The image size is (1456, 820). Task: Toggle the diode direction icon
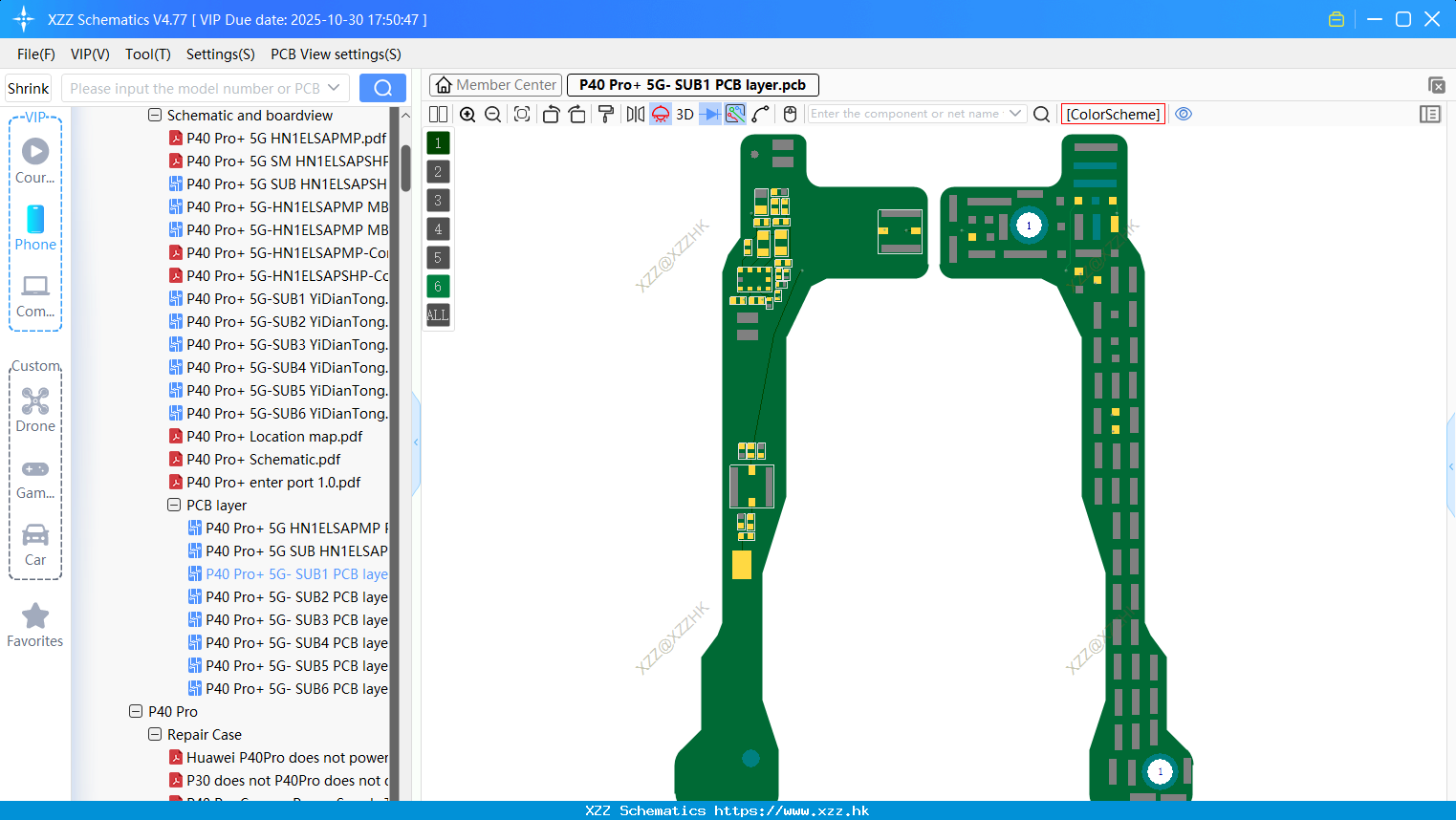(710, 114)
